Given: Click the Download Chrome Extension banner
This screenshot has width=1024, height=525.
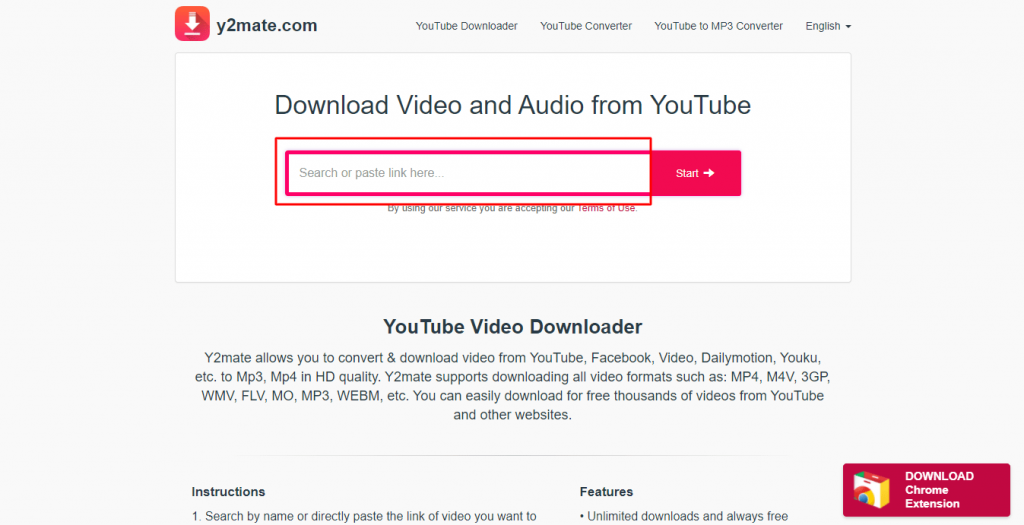Looking at the screenshot, I should 926,490.
